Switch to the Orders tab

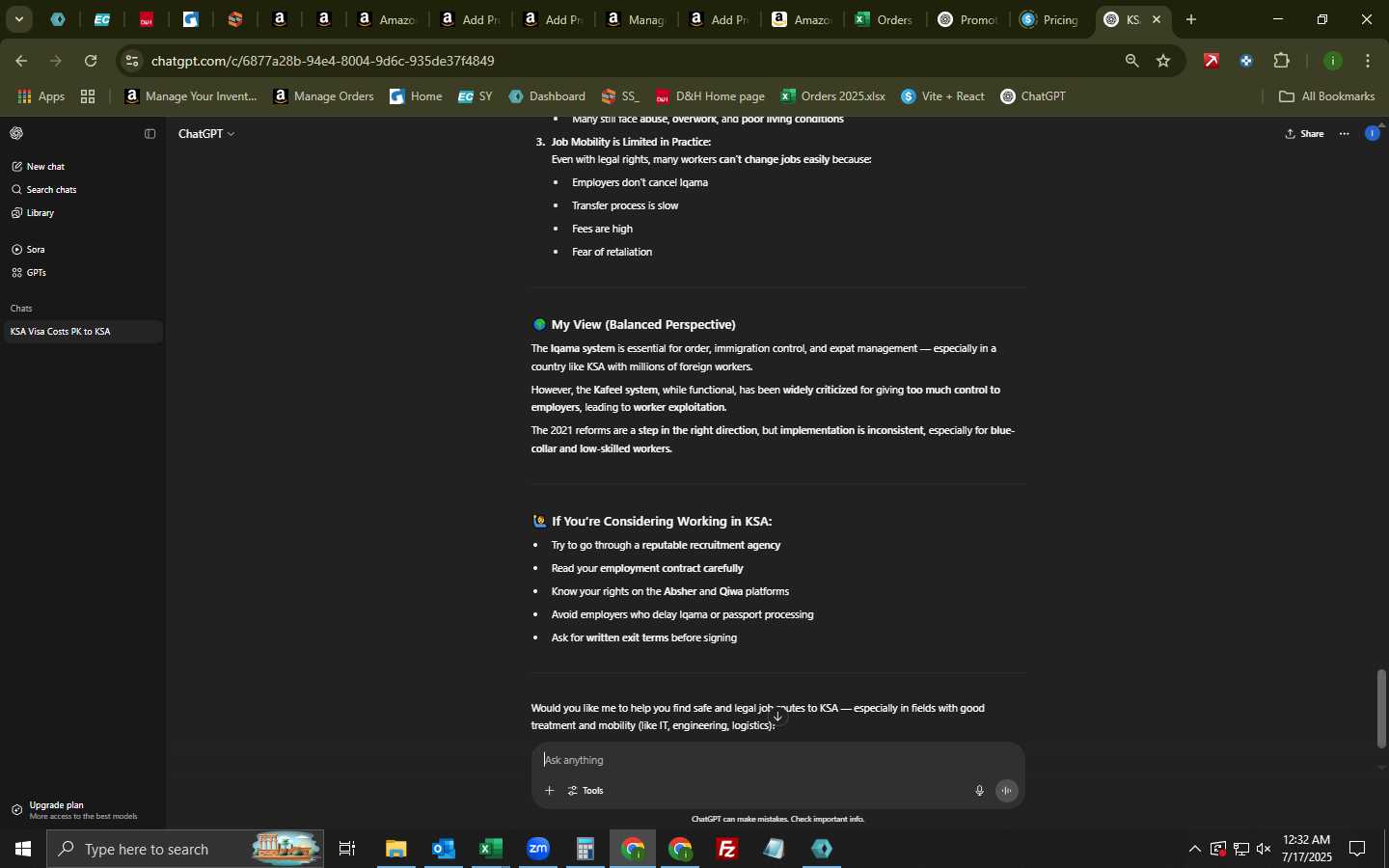point(885,19)
